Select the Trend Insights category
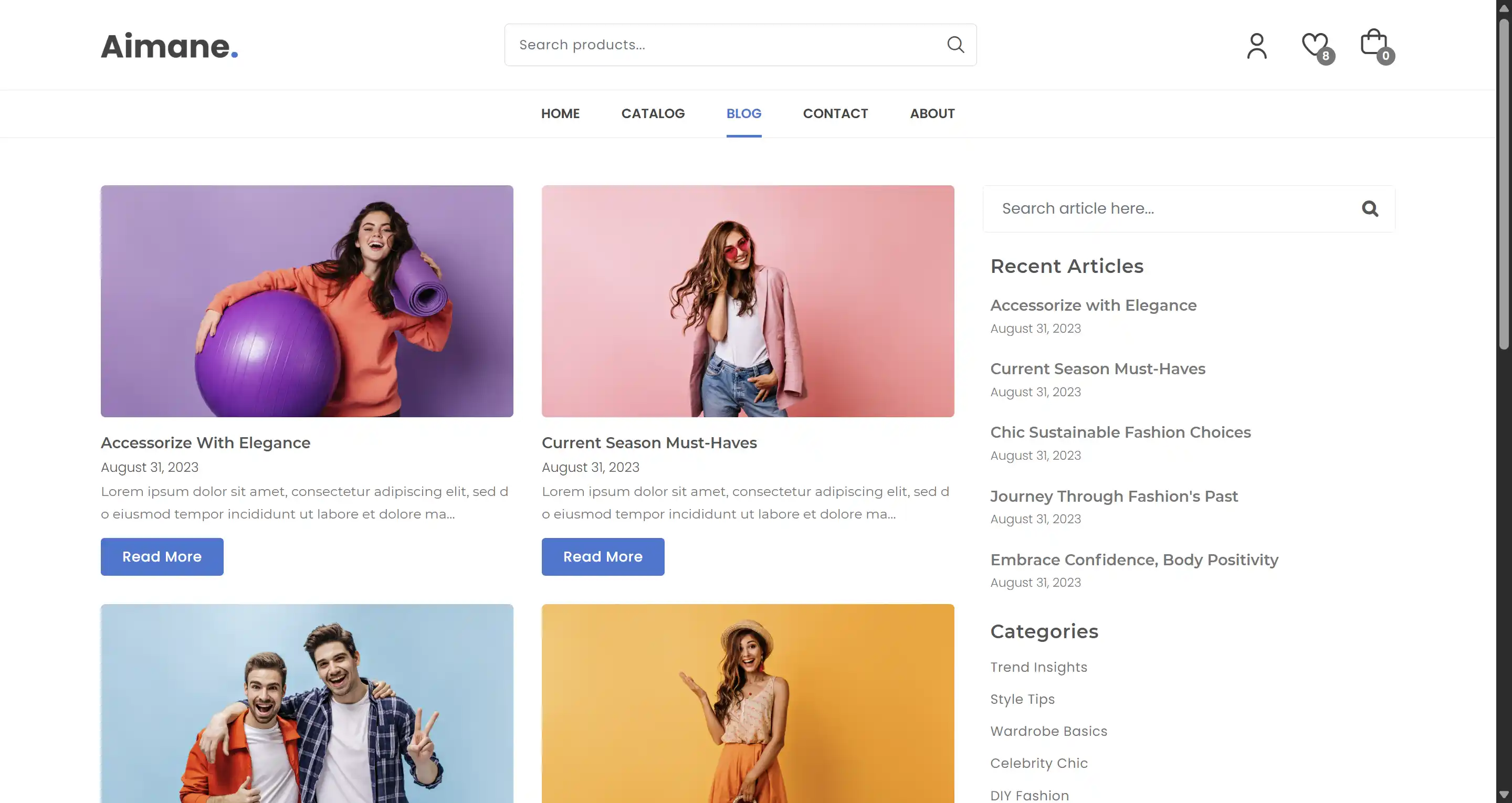1512x803 pixels. pos(1038,668)
